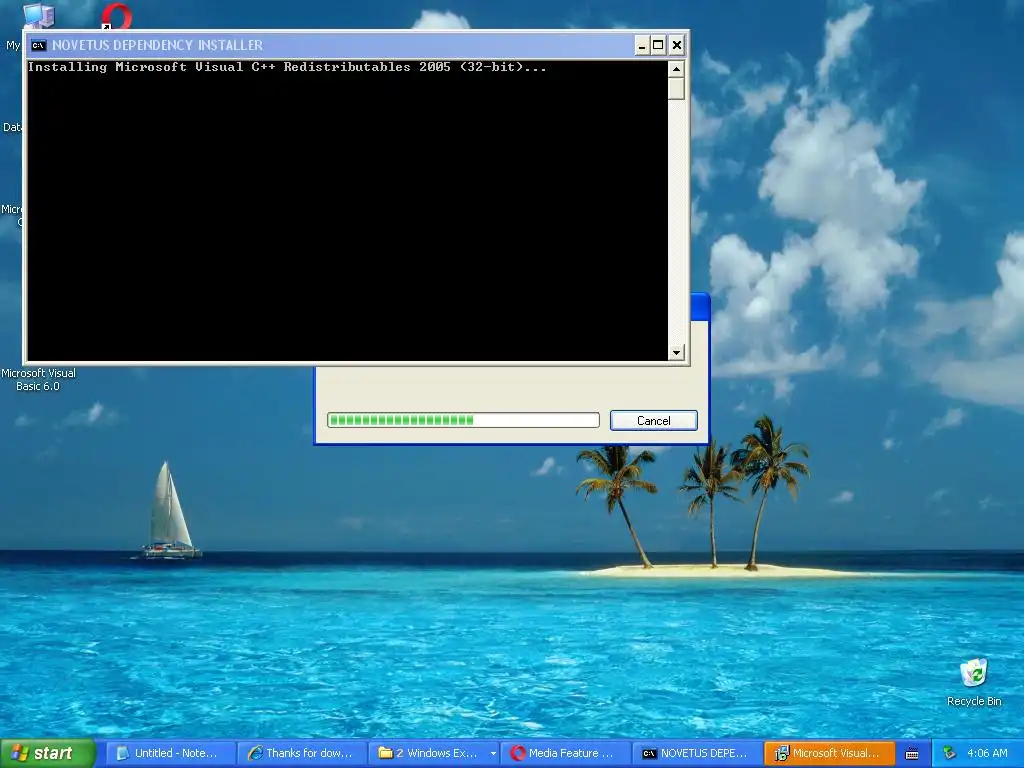Click the console icon on NOVETUS taskbar button
Image resolution: width=1024 pixels, height=768 pixels.
pyautogui.click(x=649, y=754)
